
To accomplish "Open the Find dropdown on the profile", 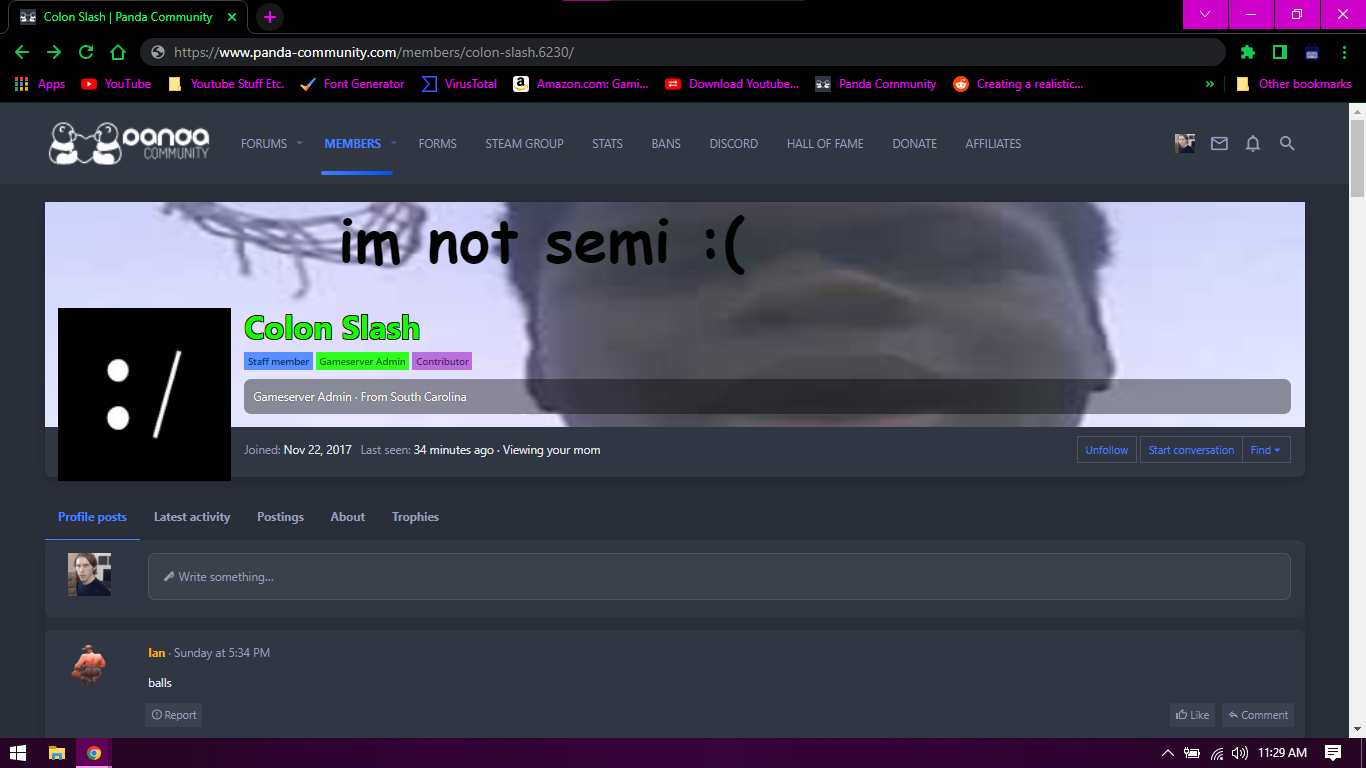I will (x=1265, y=449).
